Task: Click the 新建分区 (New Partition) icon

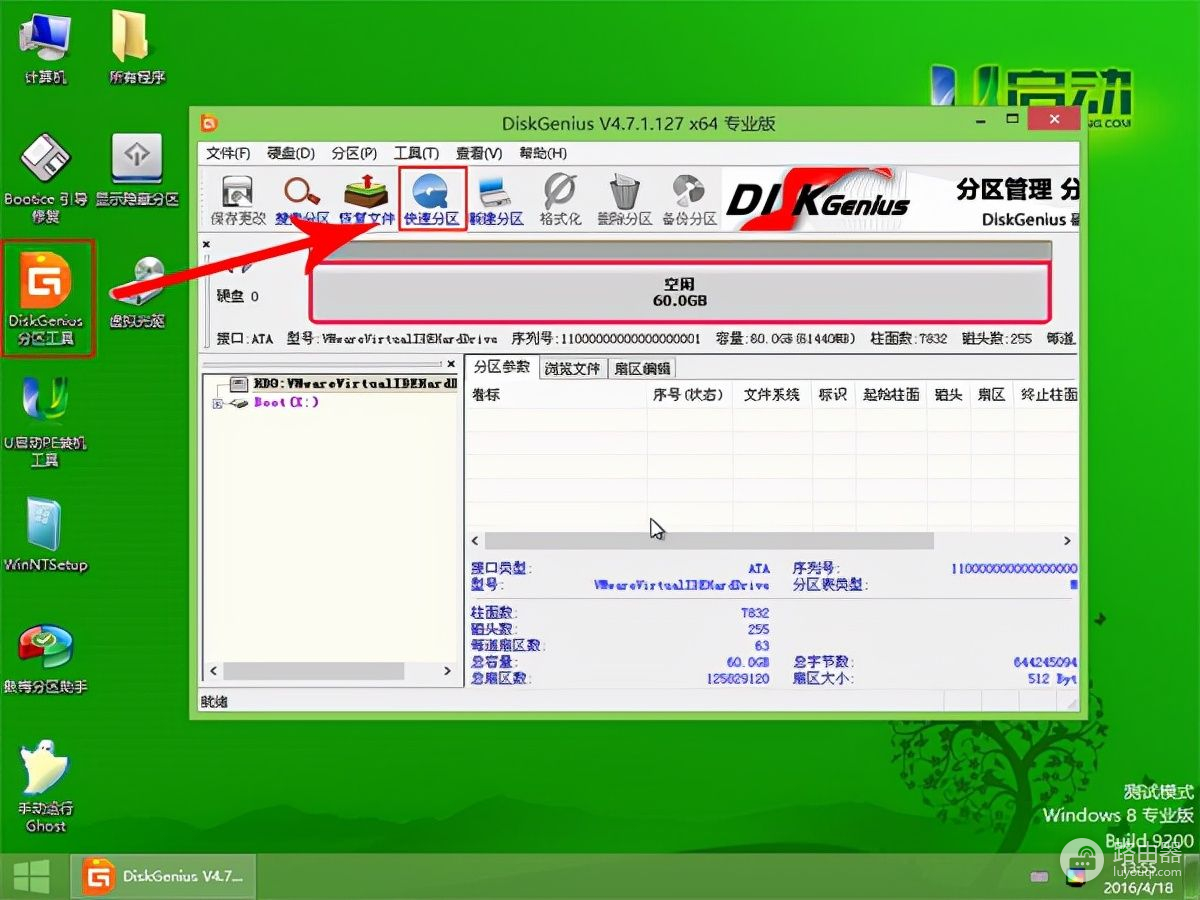Action: point(496,199)
